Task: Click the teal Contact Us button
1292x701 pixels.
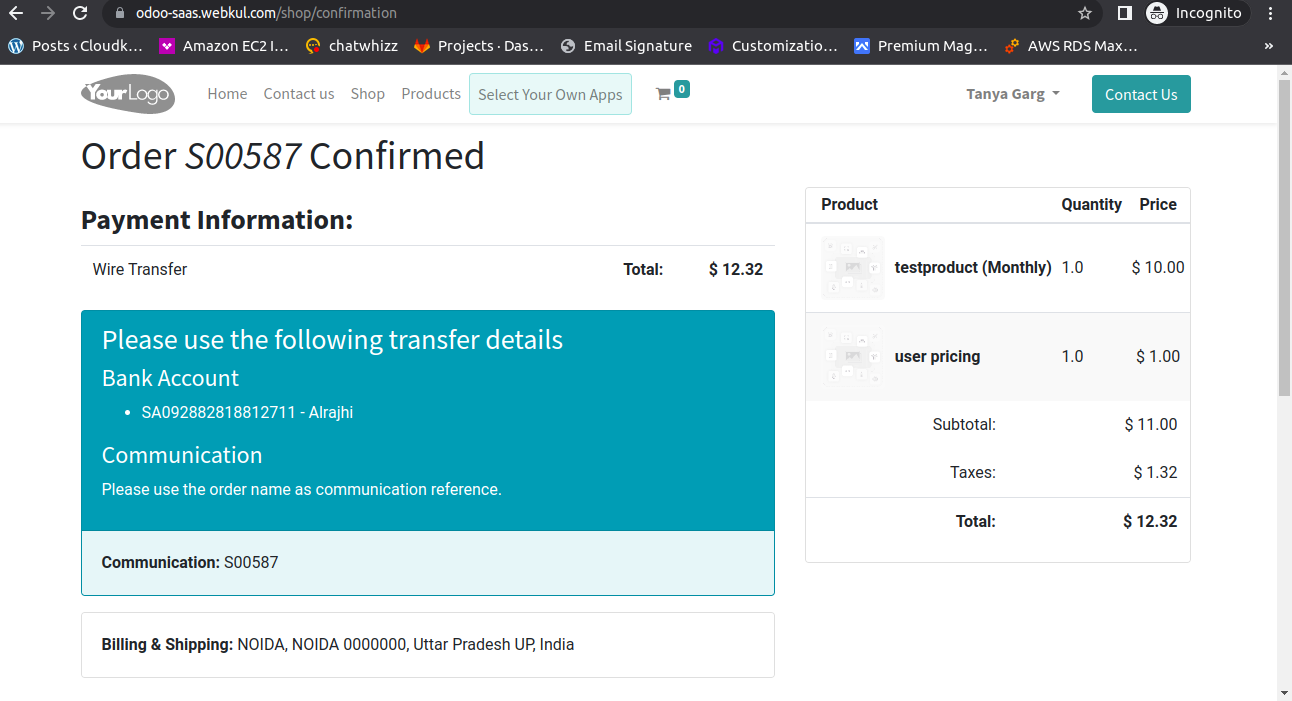Action: pos(1141,94)
